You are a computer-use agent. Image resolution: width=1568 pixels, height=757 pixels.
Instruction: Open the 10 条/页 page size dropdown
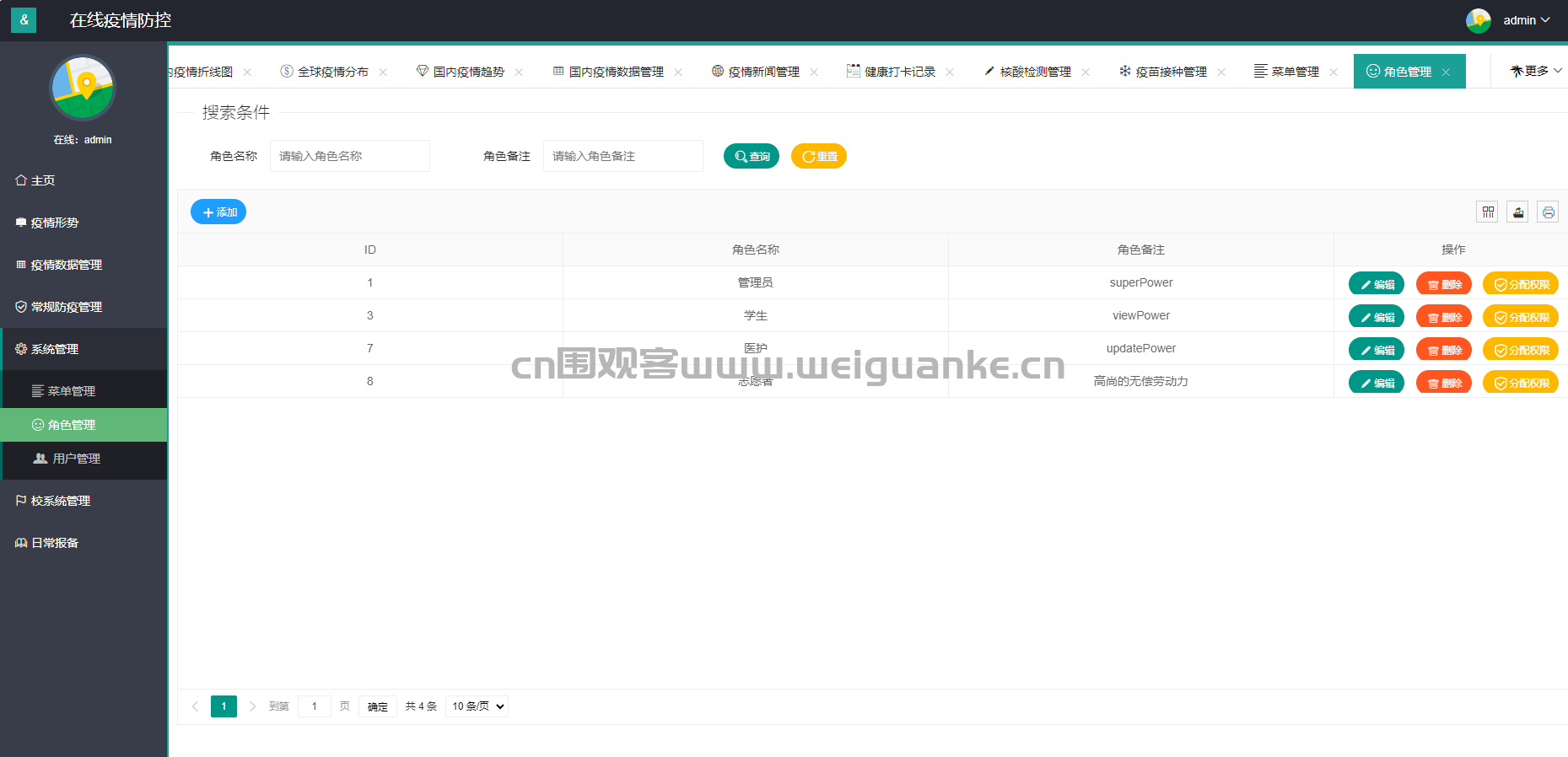click(477, 706)
